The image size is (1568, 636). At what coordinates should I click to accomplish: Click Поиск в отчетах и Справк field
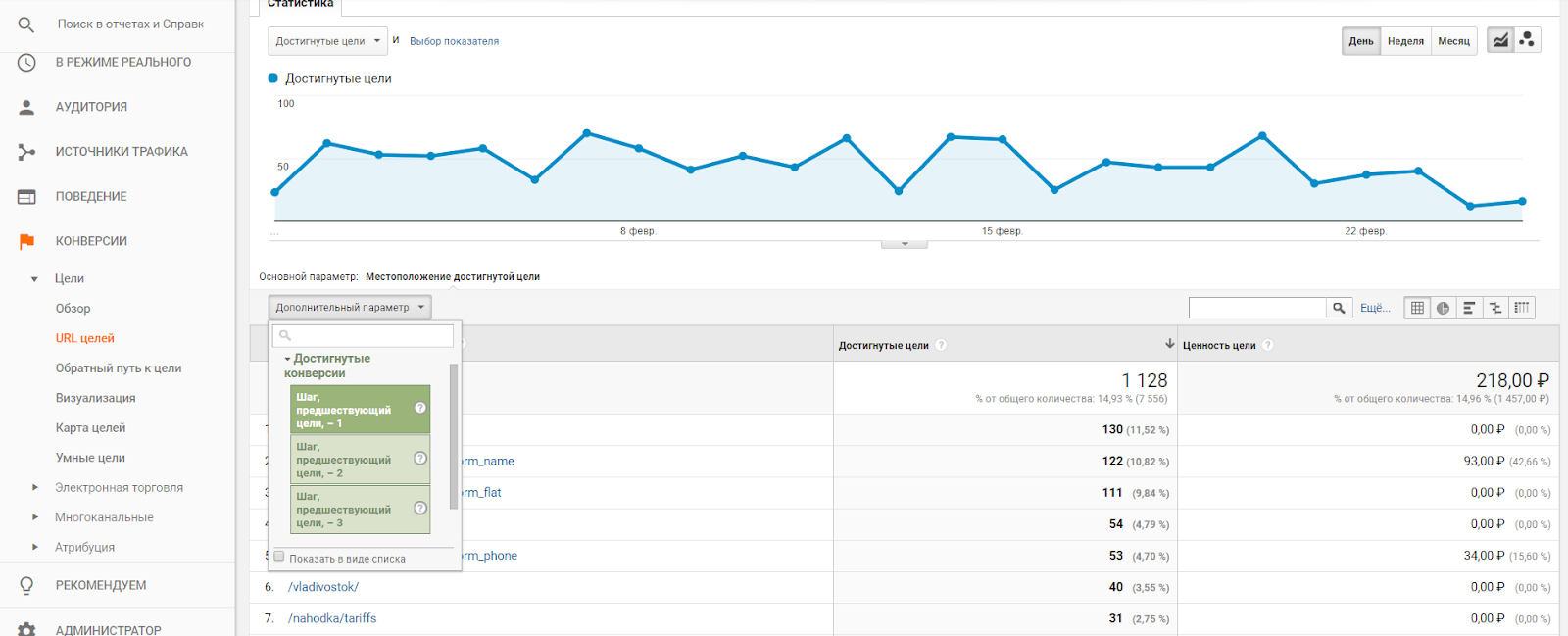(x=130, y=24)
